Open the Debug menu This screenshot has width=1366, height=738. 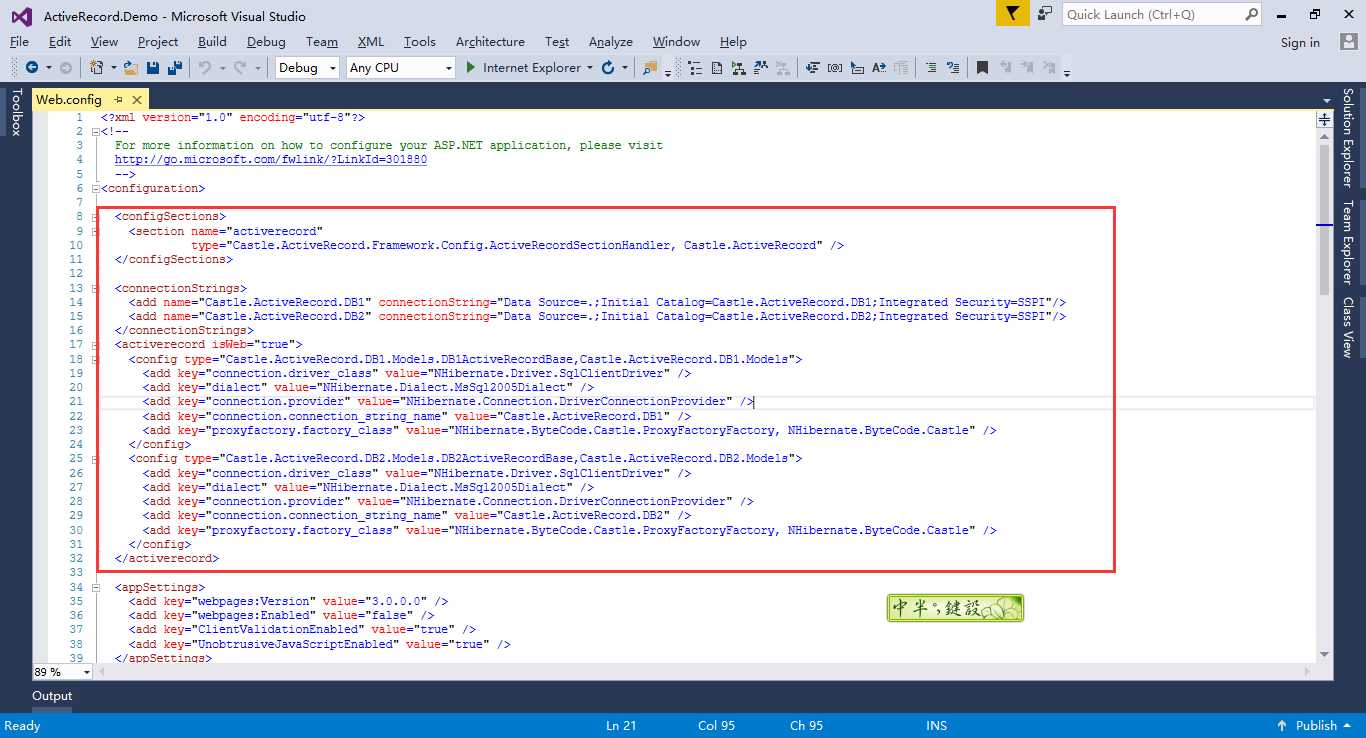click(x=266, y=42)
